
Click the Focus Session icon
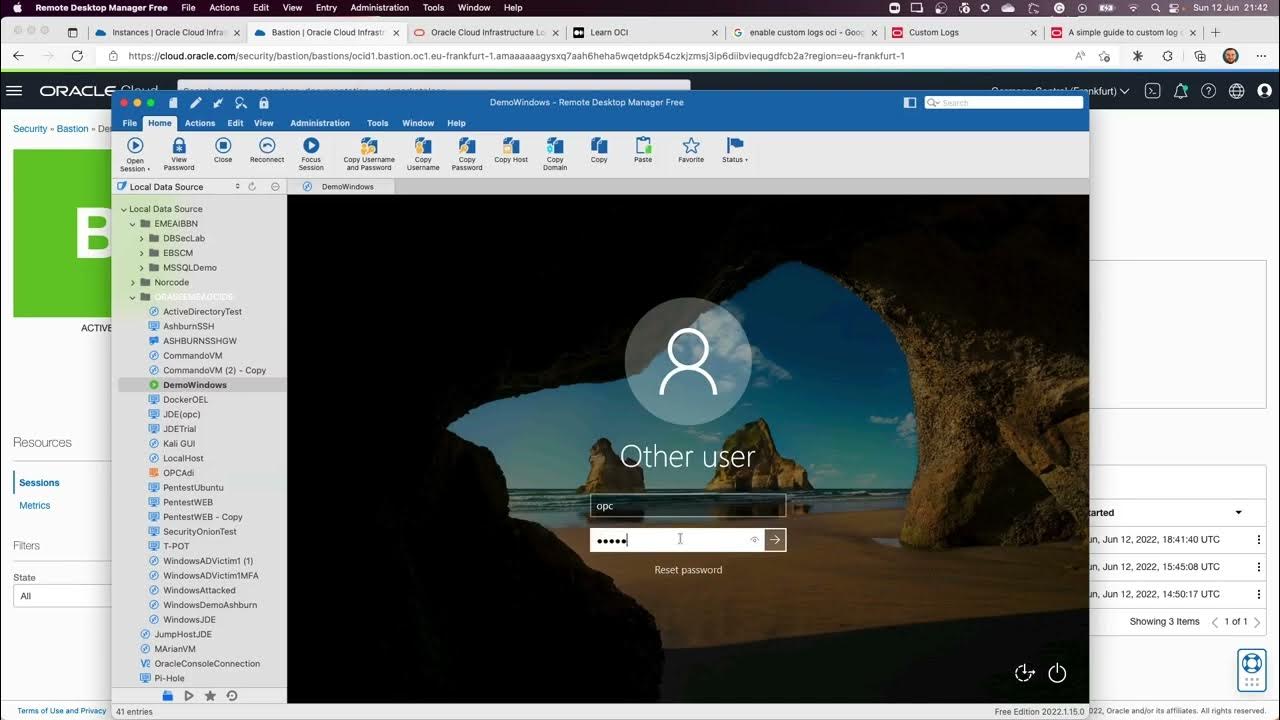311,153
